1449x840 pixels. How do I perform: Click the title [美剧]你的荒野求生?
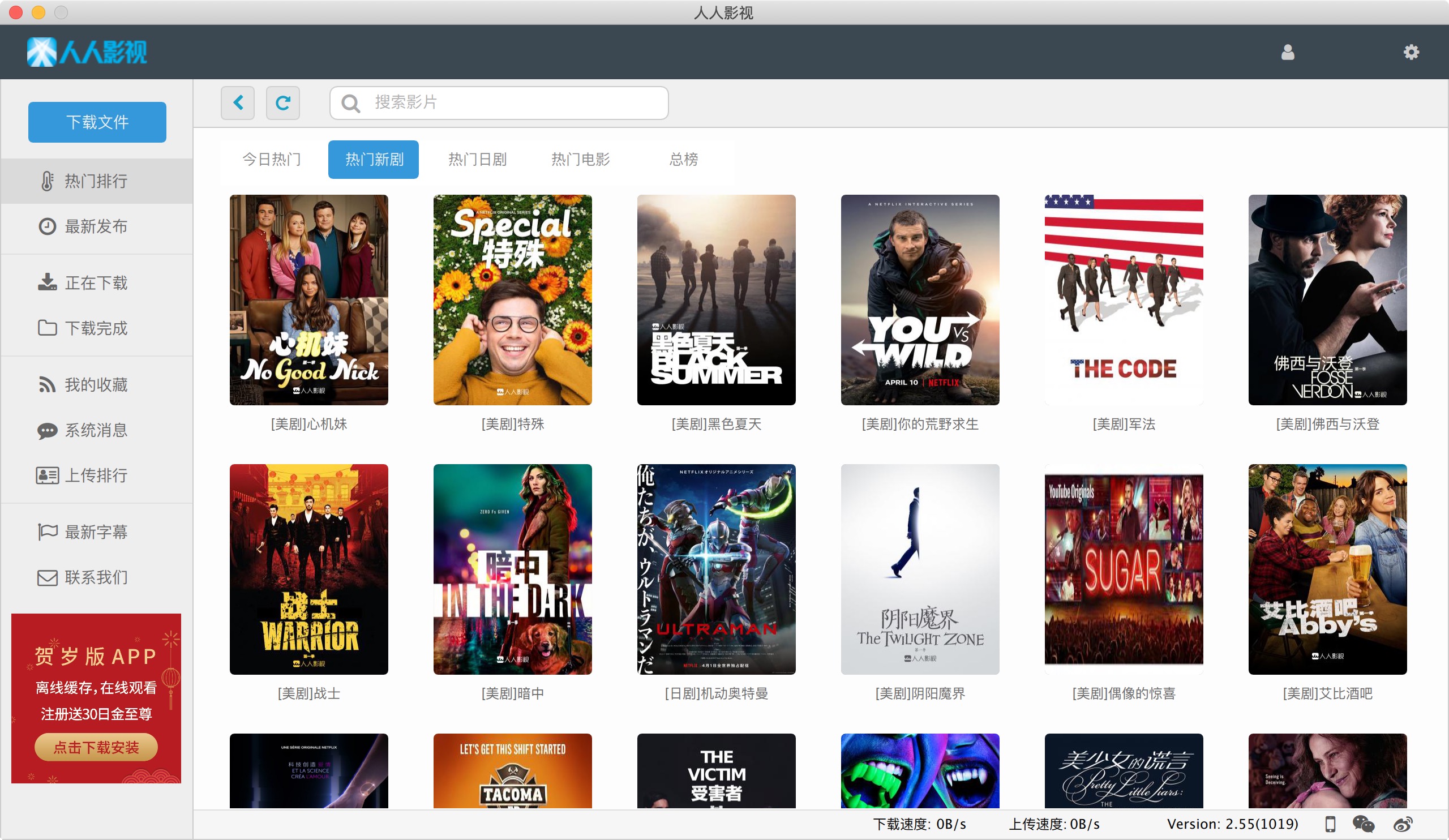click(920, 425)
